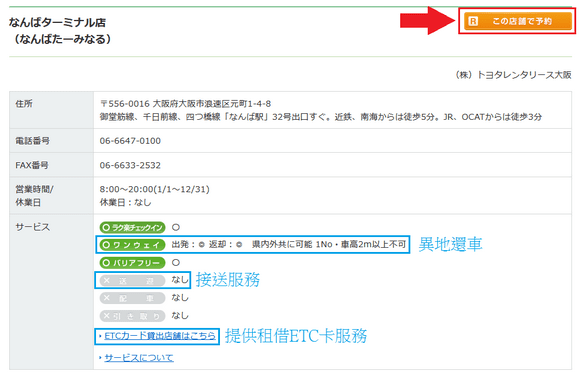Click the greyed 配車 service badge
The image size is (580, 376).
(x=132, y=298)
